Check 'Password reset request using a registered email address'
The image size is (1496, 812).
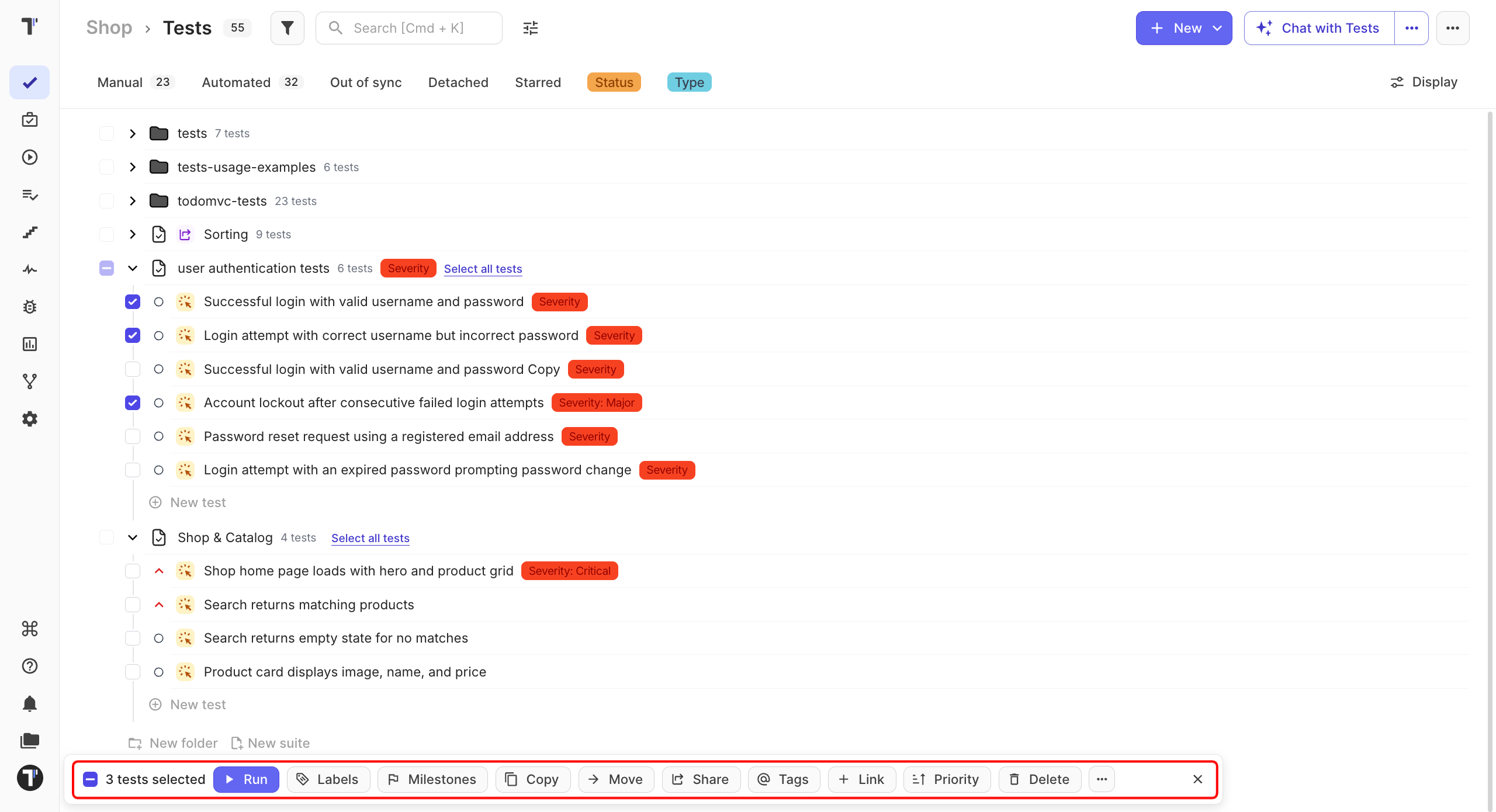click(133, 436)
